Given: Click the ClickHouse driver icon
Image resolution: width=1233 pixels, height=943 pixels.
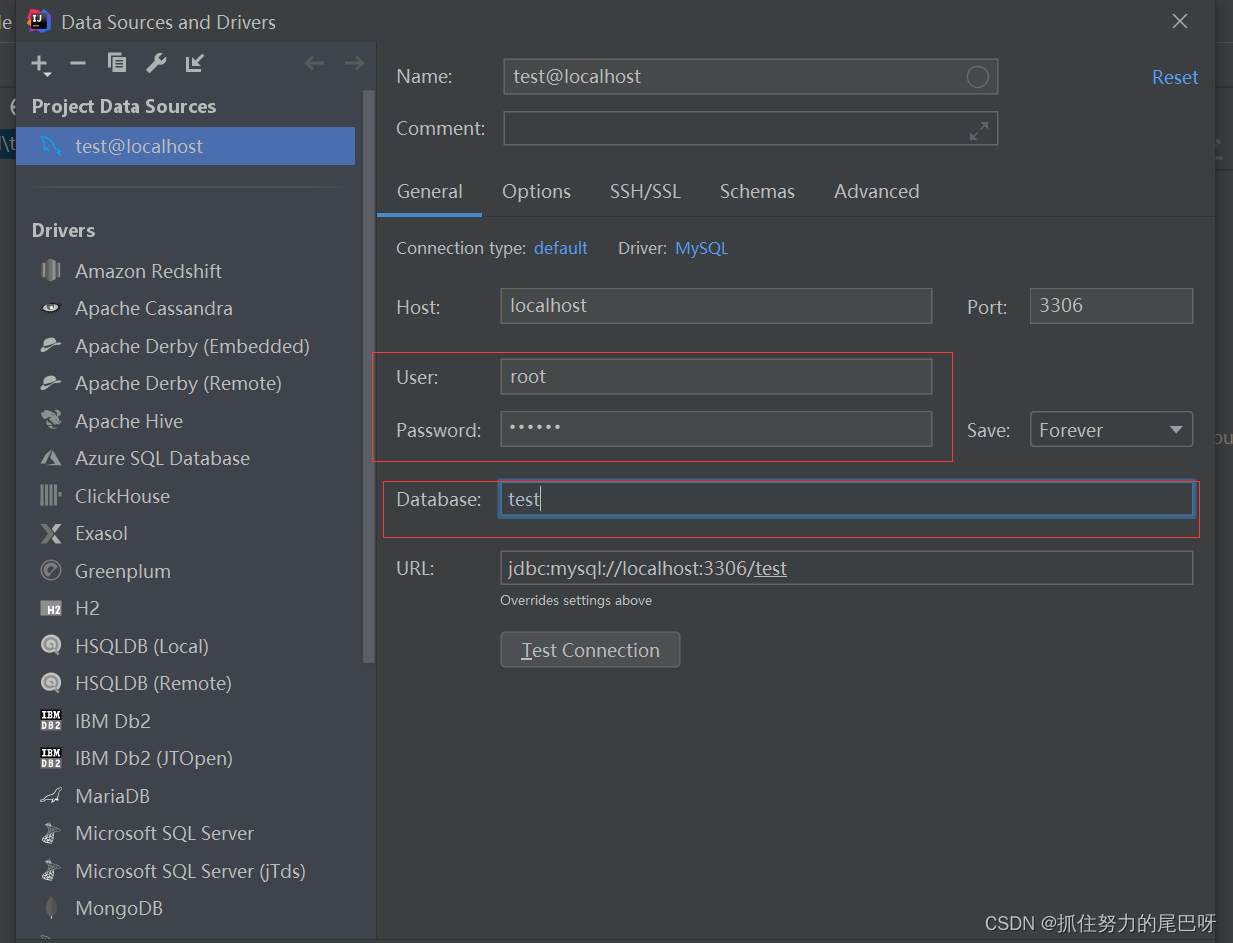Looking at the screenshot, I should point(51,496).
